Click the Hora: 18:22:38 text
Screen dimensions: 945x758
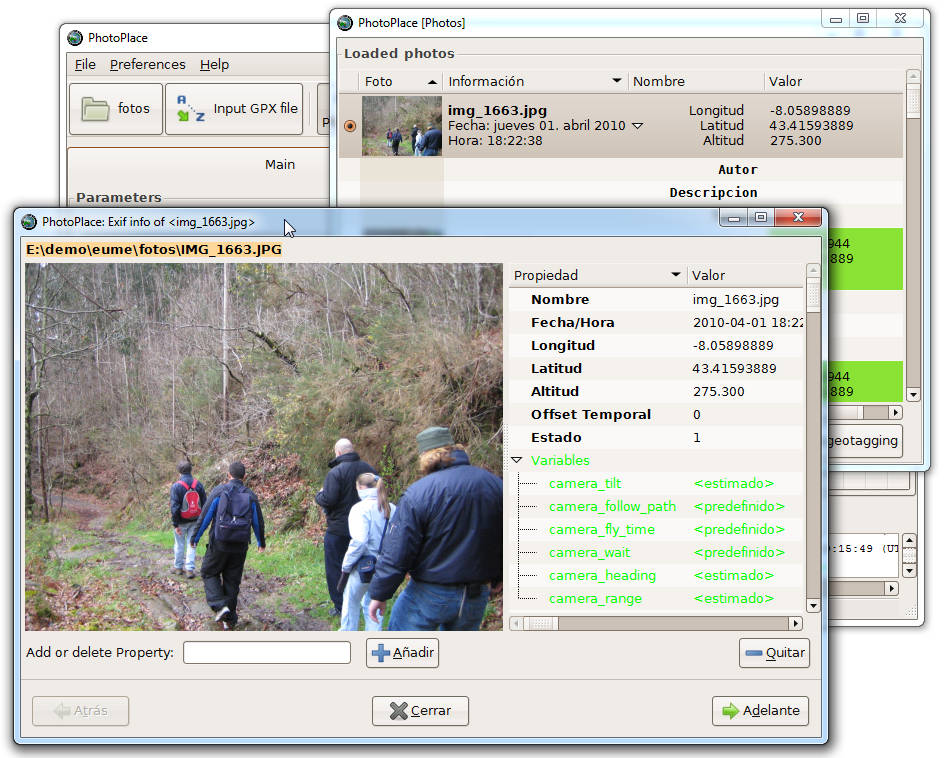click(495, 141)
